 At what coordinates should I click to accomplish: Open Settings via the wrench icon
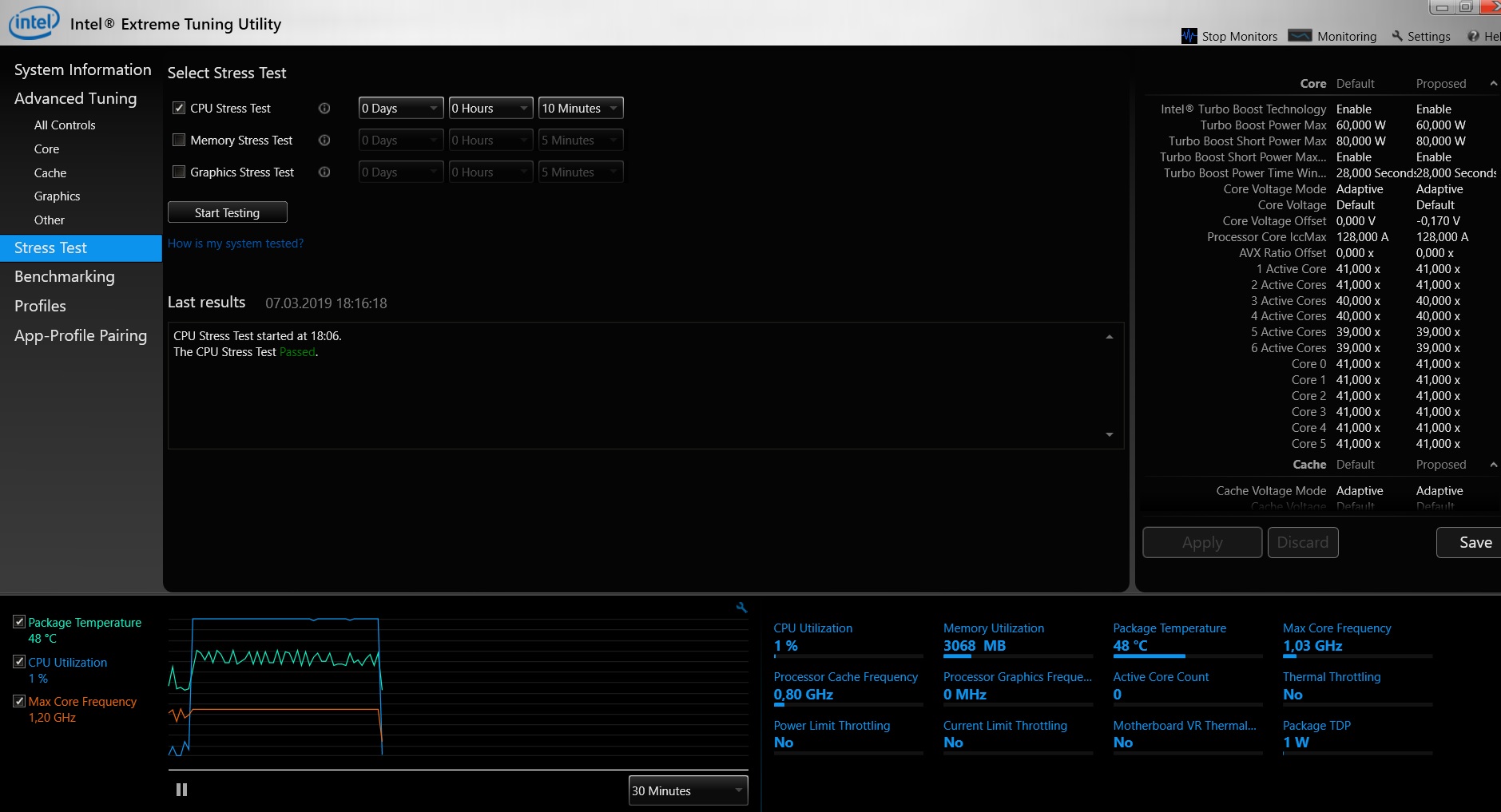click(x=1397, y=36)
